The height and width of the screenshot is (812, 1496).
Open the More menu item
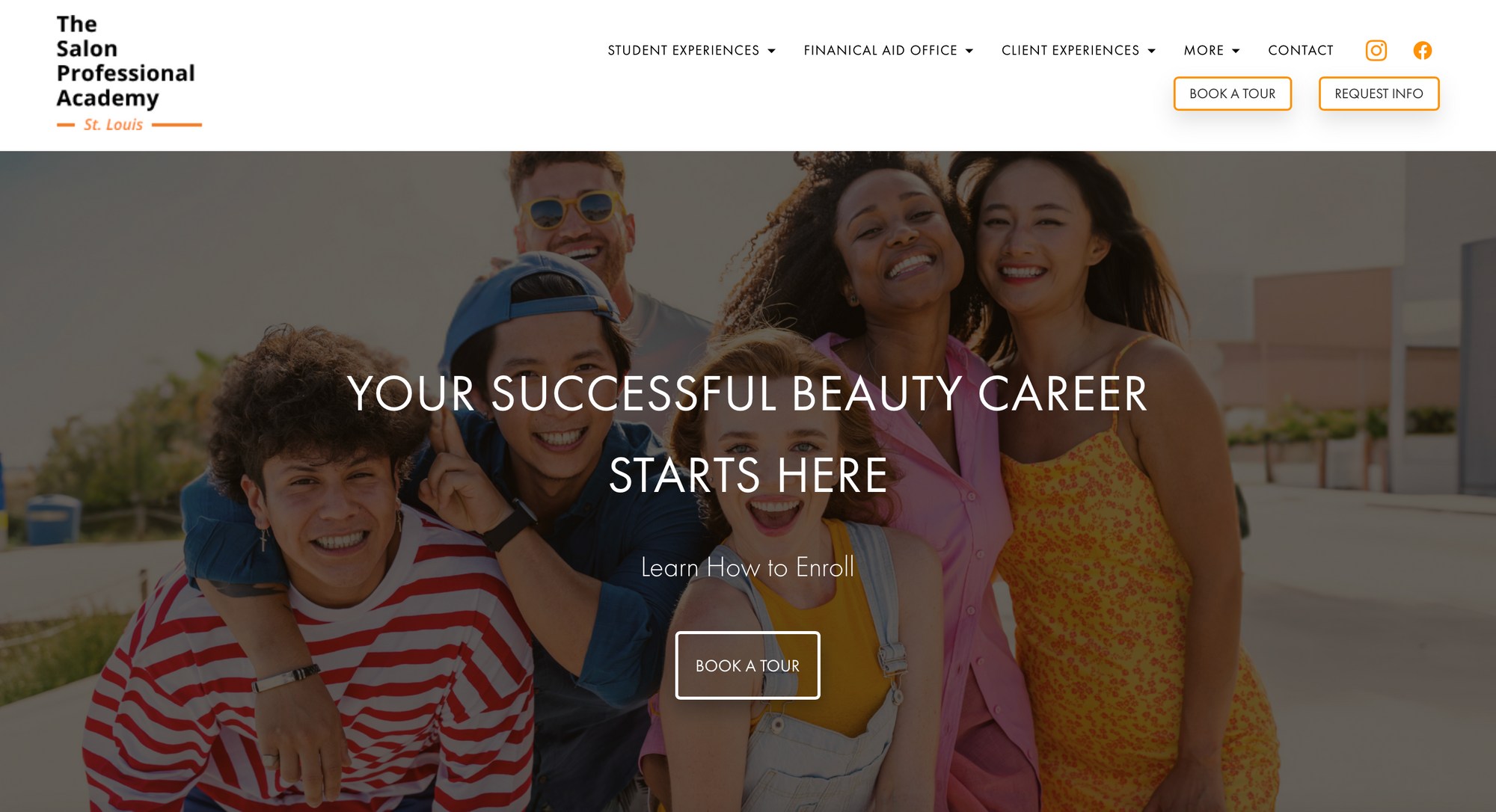1204,50
